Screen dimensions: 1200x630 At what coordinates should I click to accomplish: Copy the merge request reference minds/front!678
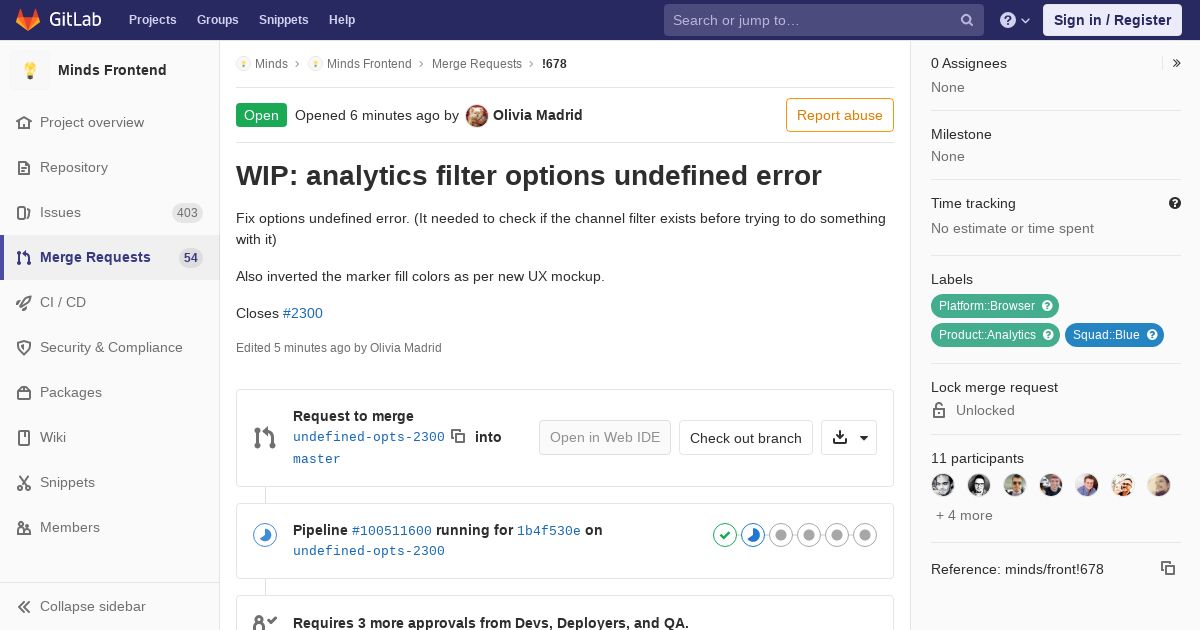coord(1168,568)
